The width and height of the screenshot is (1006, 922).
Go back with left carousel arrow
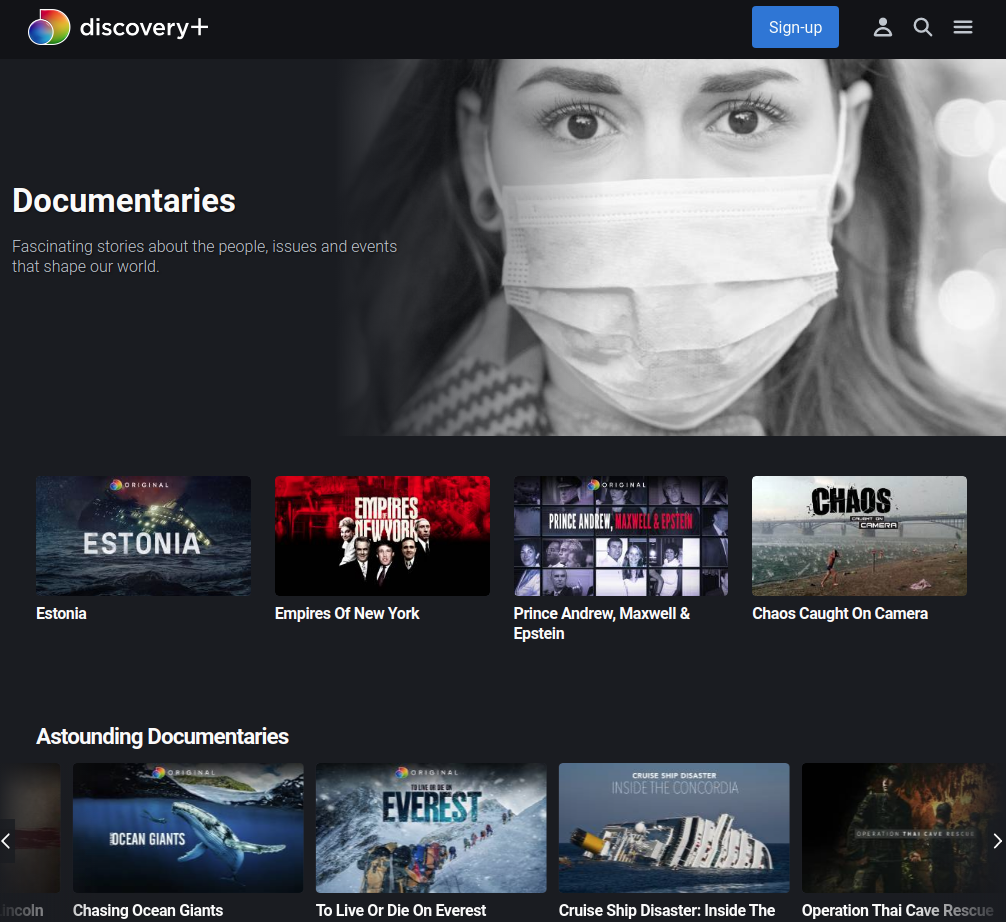click(x=6, y=841)
